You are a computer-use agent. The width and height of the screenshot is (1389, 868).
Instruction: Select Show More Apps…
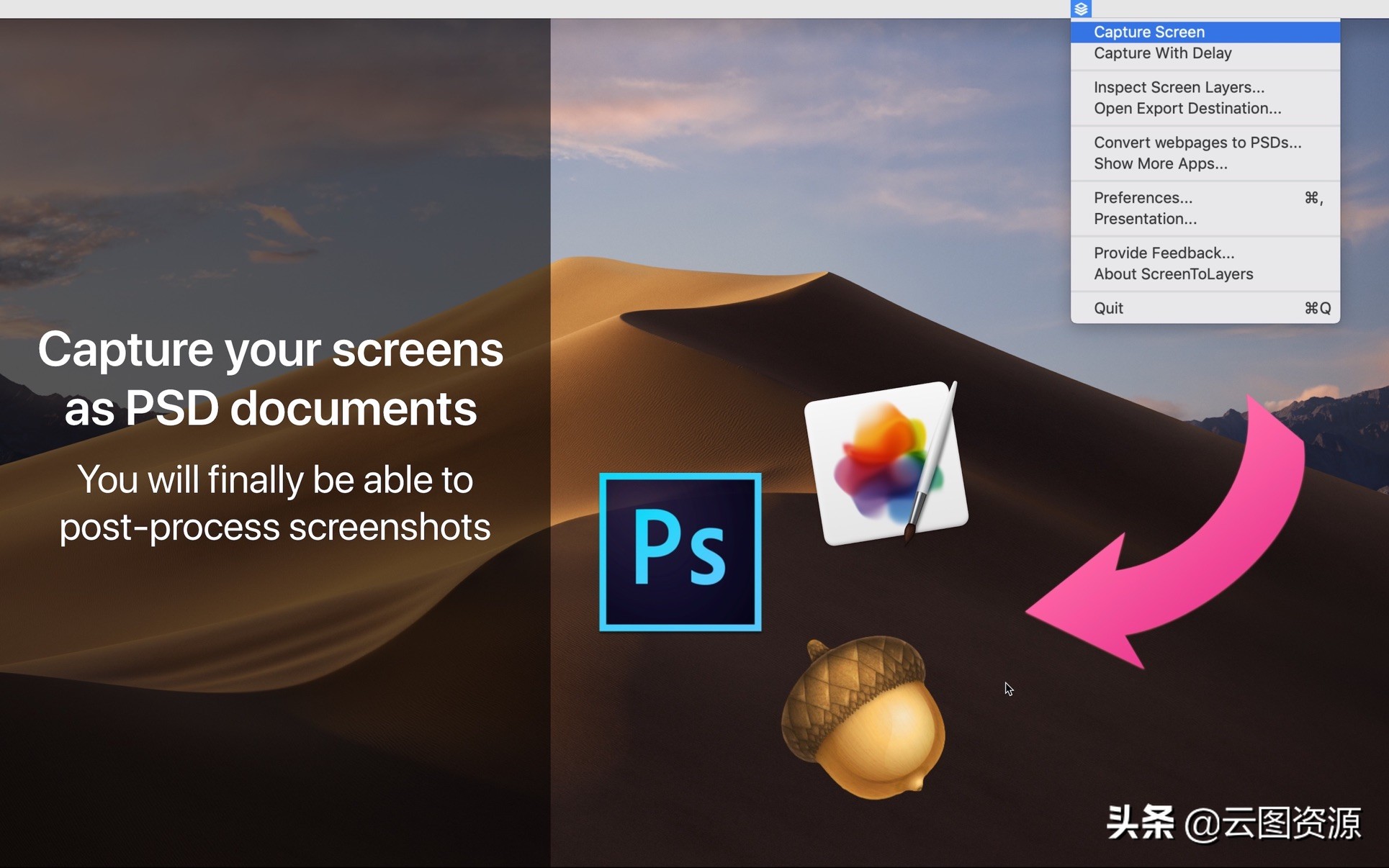[x=1205, y=164]
